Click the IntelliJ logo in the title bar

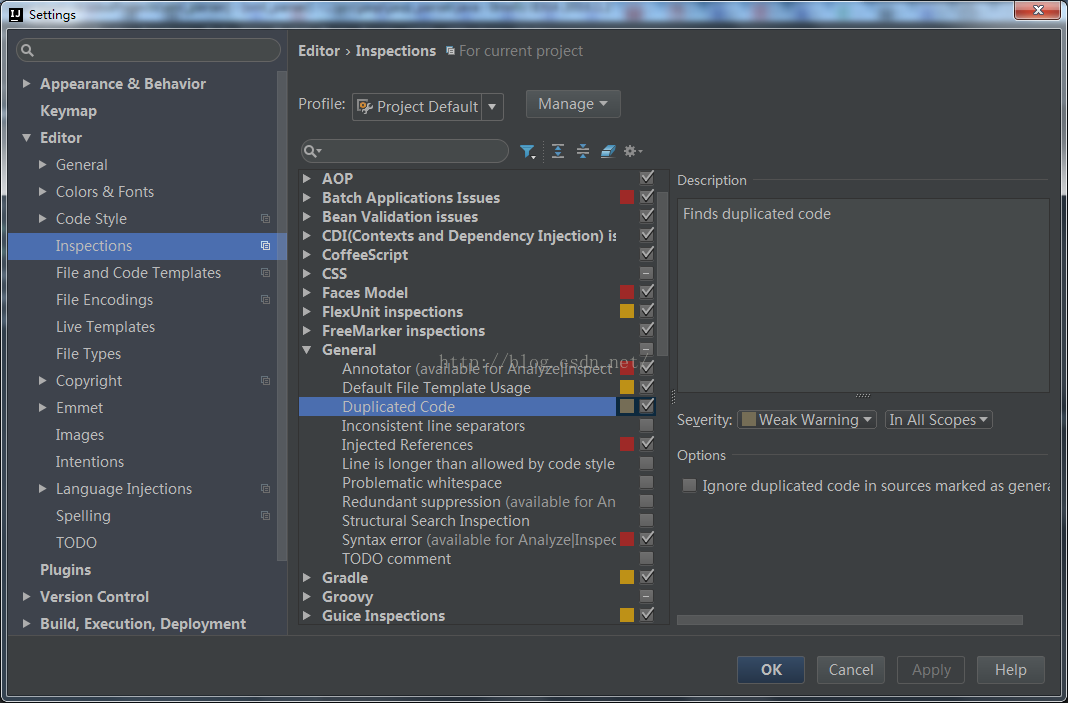[16, 14]
